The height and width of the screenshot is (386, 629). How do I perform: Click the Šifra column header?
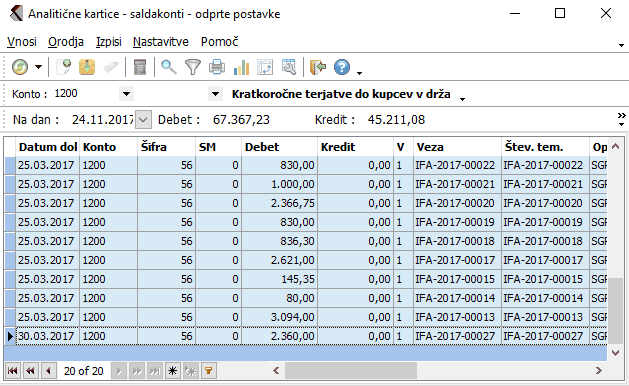166,147
